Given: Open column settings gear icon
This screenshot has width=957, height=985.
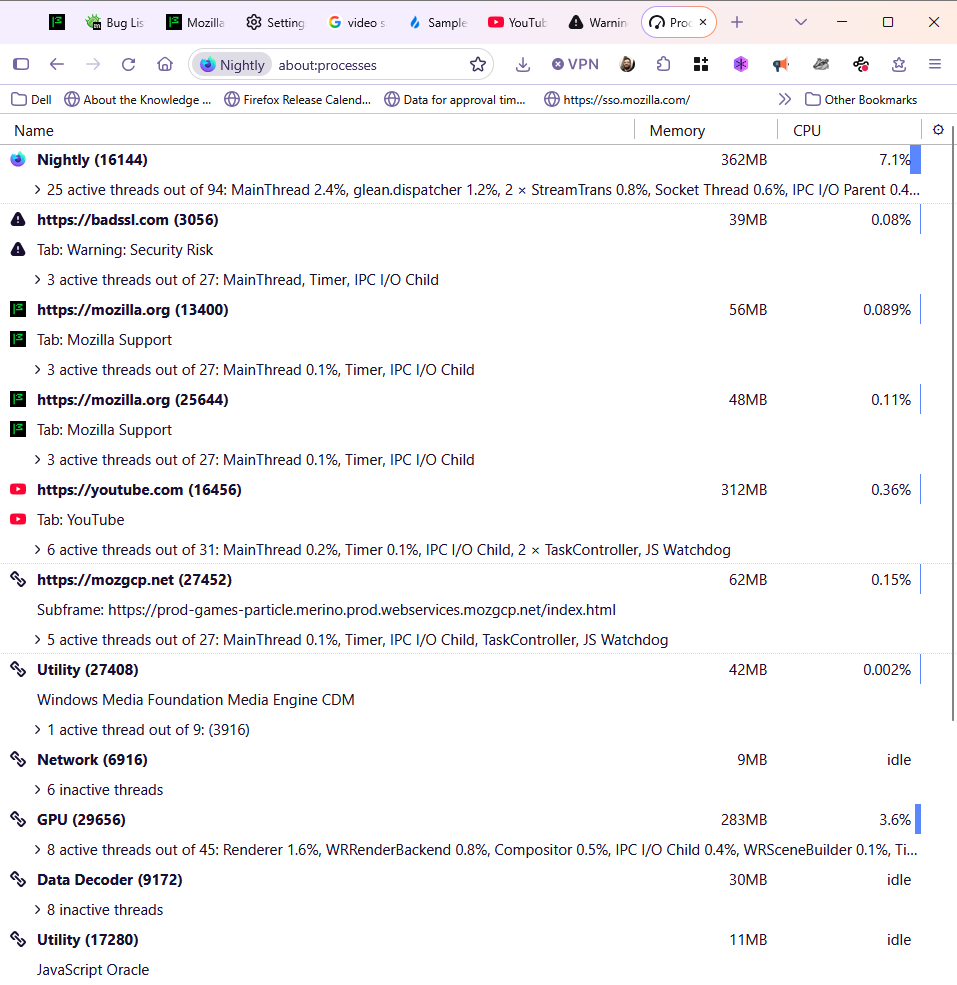Looking at the screenshot, I should [x=938, y=130].
